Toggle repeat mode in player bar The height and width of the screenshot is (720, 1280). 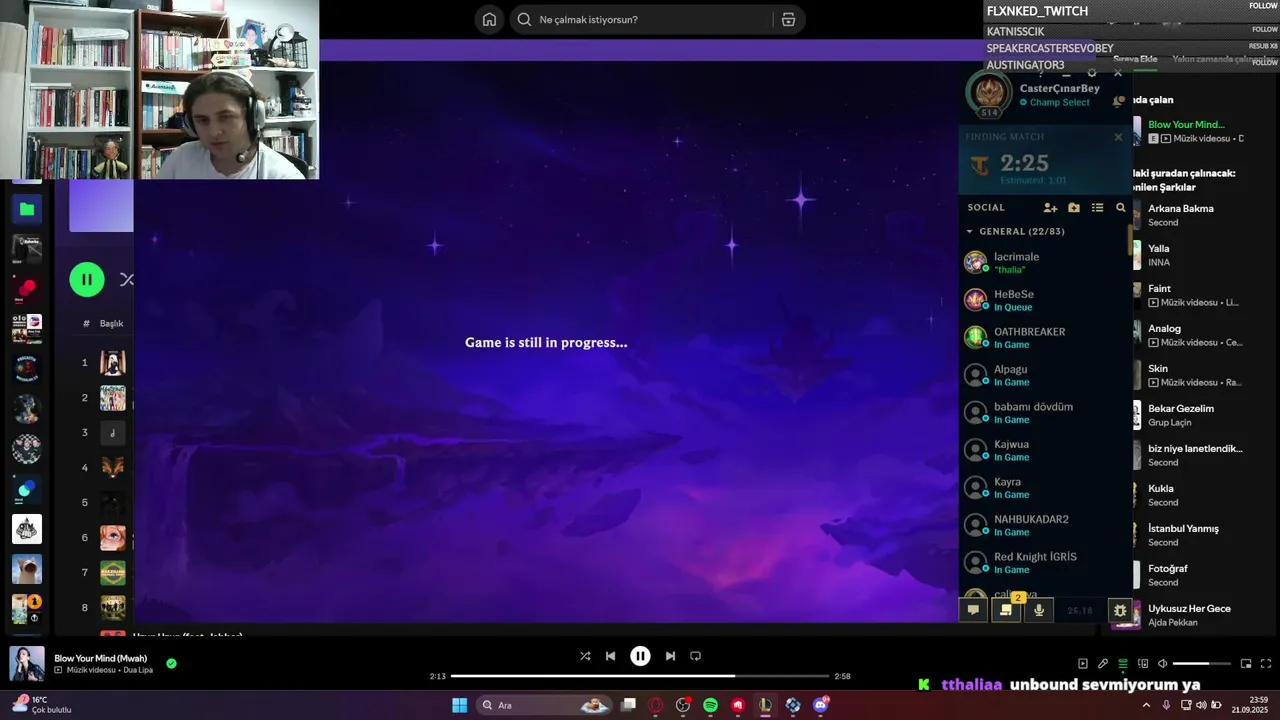[695, 656]
